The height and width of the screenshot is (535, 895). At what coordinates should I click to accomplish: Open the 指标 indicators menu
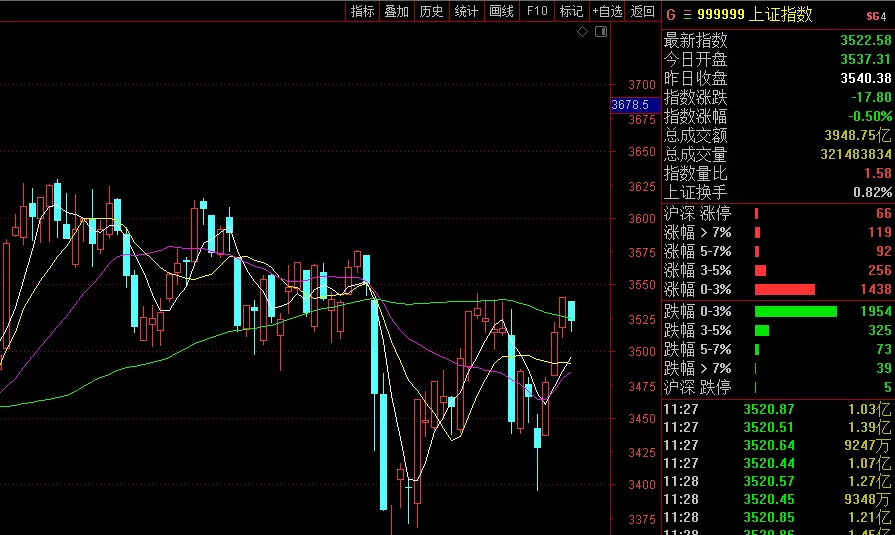pyautogui.click(x=362, y=11)
